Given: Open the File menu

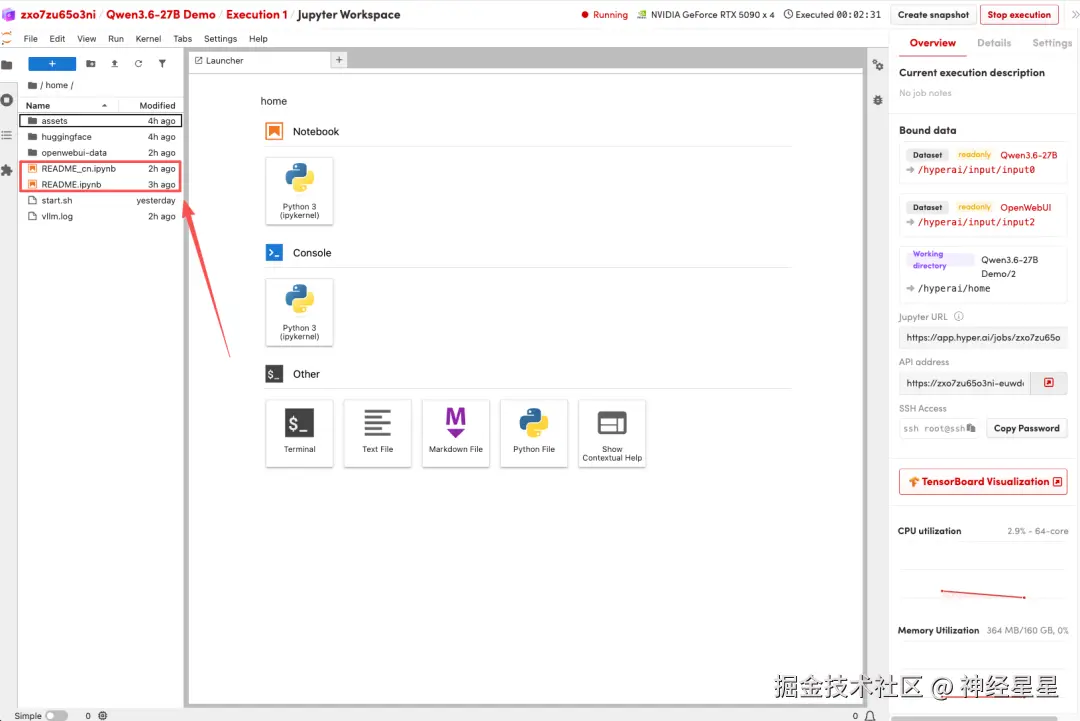Looking at the screenshot, I should click(x=30, y=39).
